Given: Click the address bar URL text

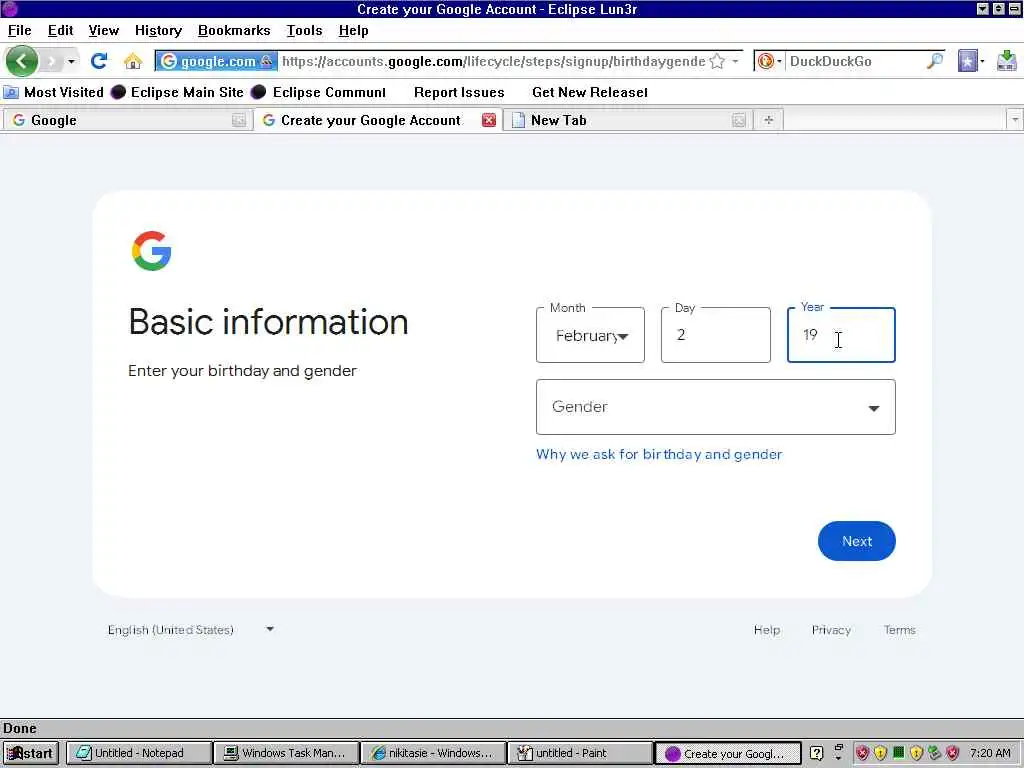Looking at the screenshot, I should click(493, 61).
